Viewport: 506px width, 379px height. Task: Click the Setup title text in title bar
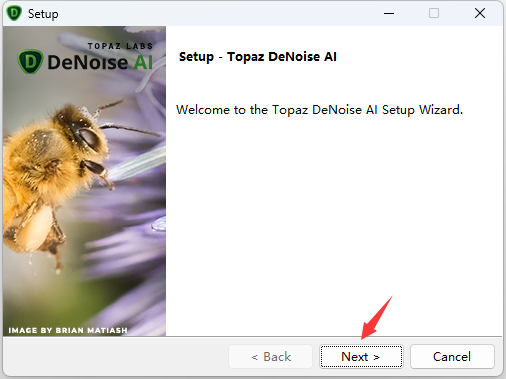43,14
